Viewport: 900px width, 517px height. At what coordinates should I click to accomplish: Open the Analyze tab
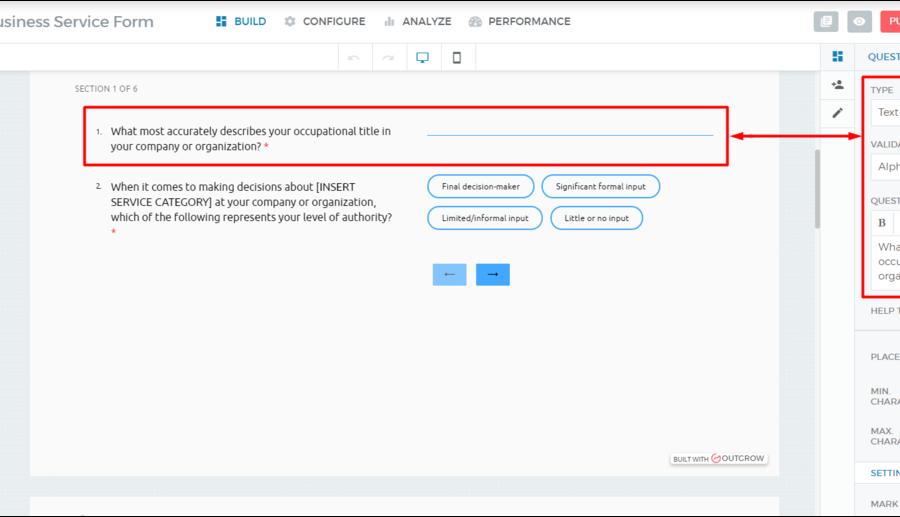click(417, 21)
